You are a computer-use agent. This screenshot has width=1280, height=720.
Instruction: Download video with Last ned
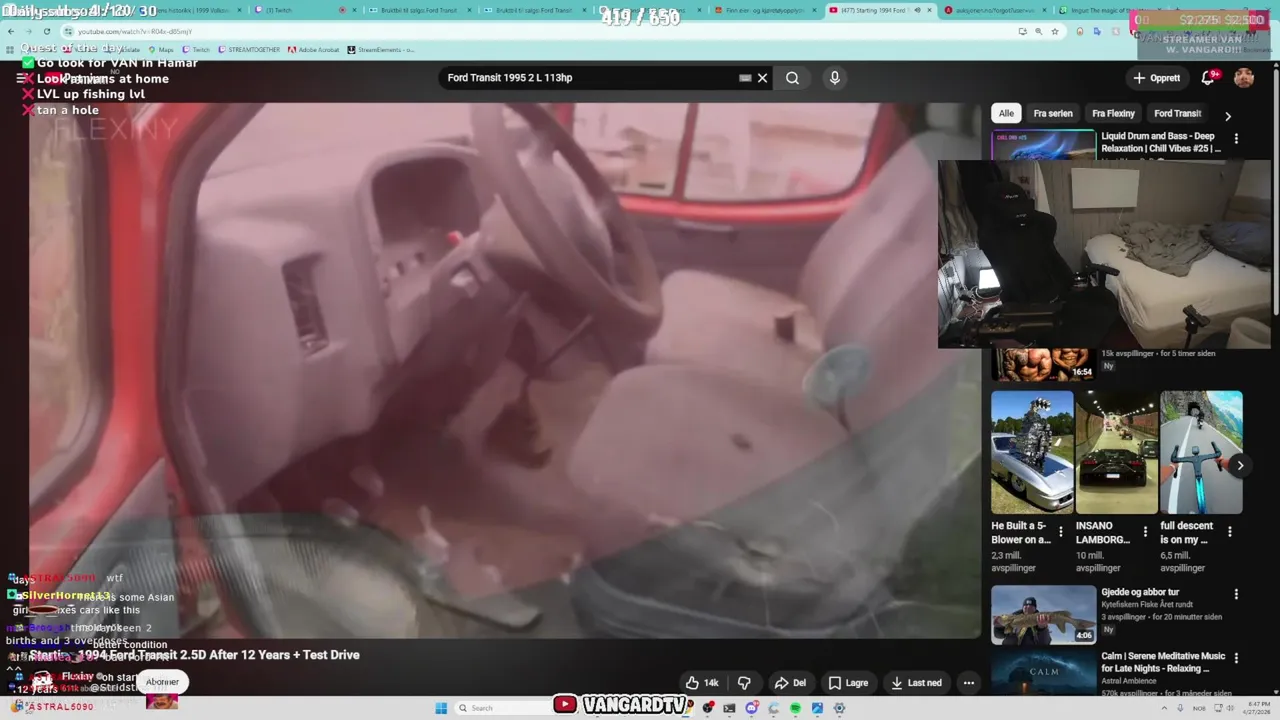tap(916, 683)
